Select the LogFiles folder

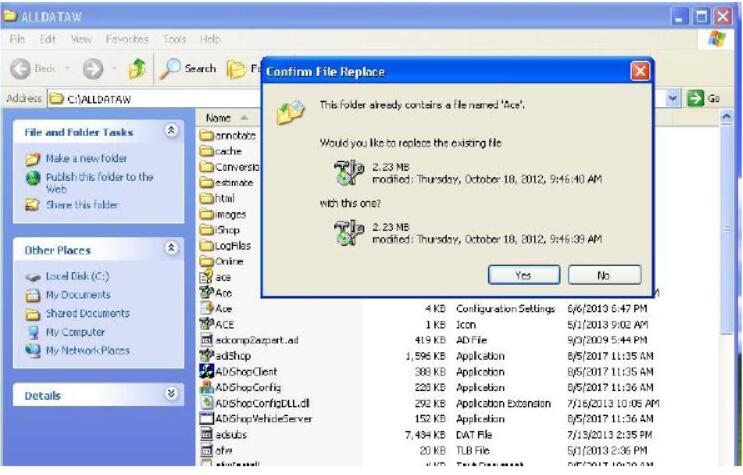point(226,246)
